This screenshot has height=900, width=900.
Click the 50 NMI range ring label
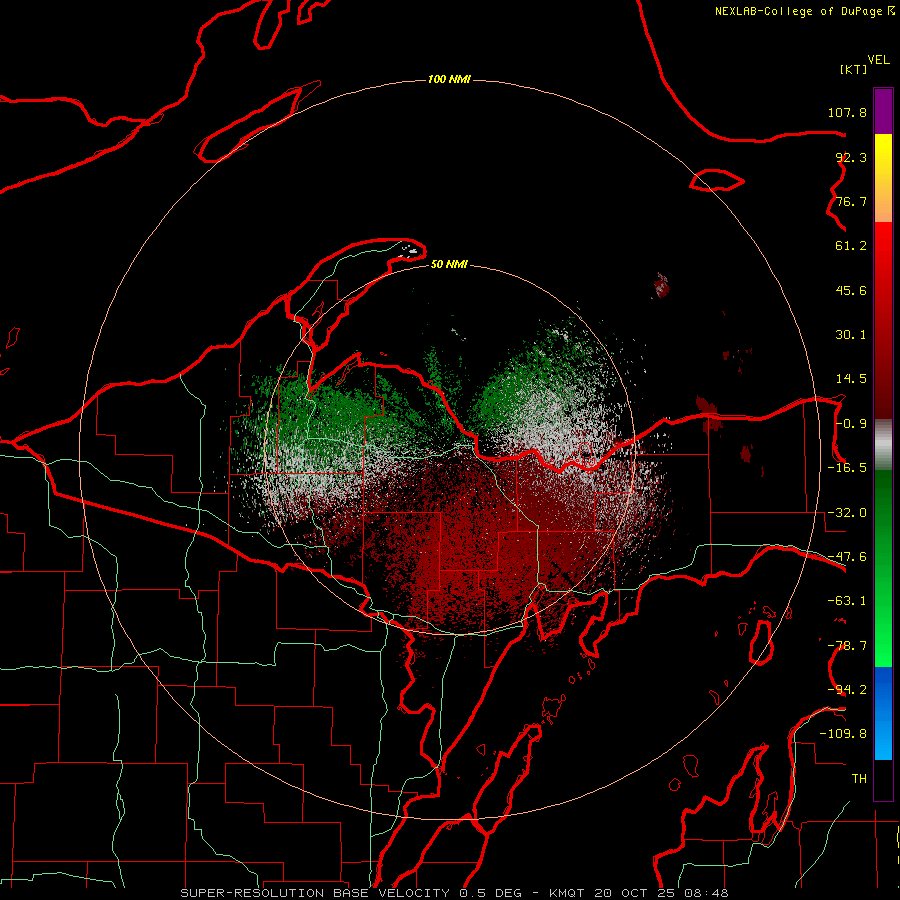click(x=449, y=265)
